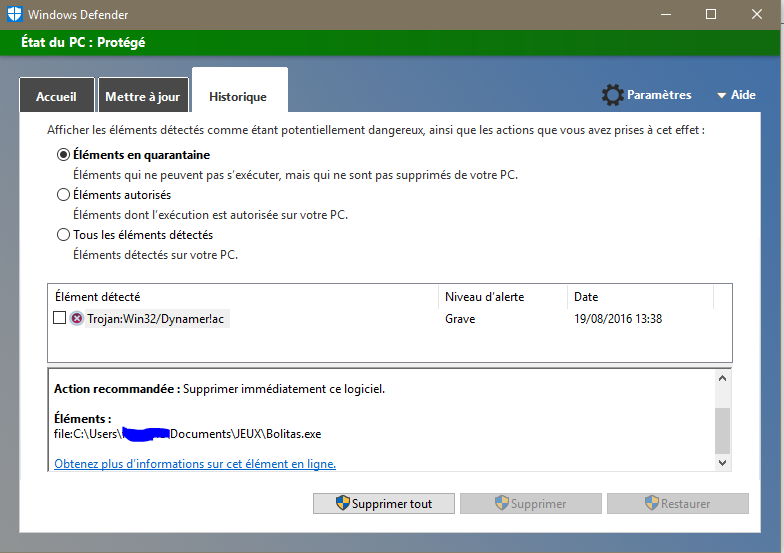The height and width of the screenshot is (553, 784).
Task: Click the État du PC : Protégé status text
Action: click(83, 42)
